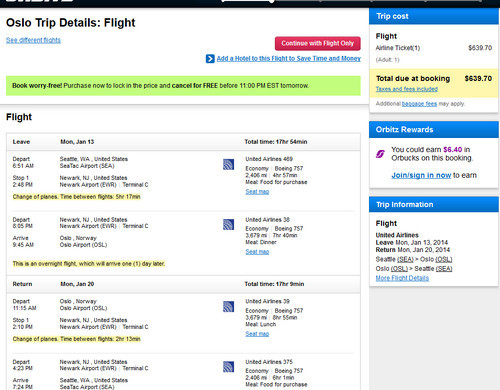
Task: Open Seat map for United Airlines 469
Action: pyautogui.click(x=257, y=192)
